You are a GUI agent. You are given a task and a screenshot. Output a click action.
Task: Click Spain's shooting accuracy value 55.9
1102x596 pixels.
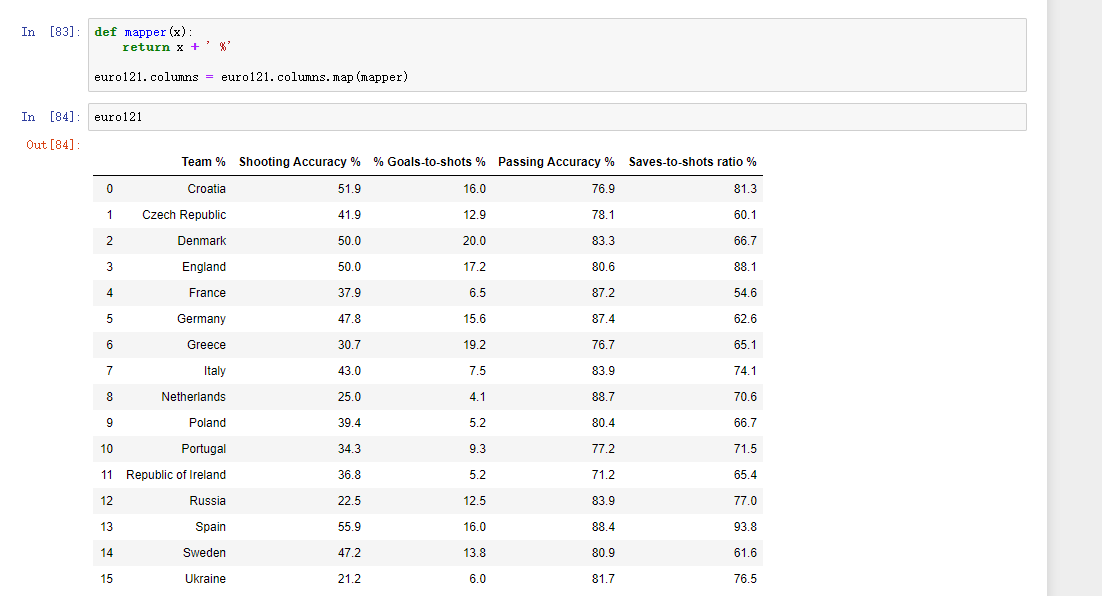[349, 527]
